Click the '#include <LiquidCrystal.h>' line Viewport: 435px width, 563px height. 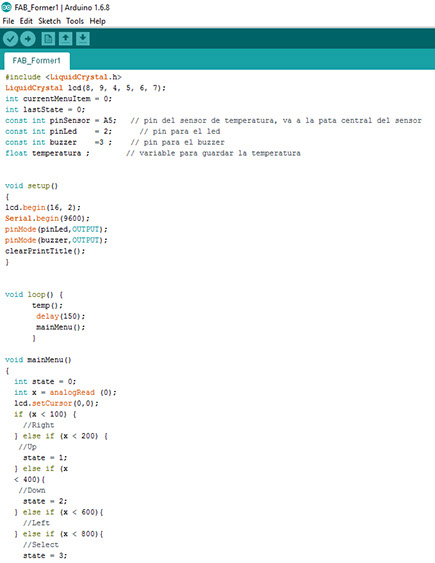64,77
